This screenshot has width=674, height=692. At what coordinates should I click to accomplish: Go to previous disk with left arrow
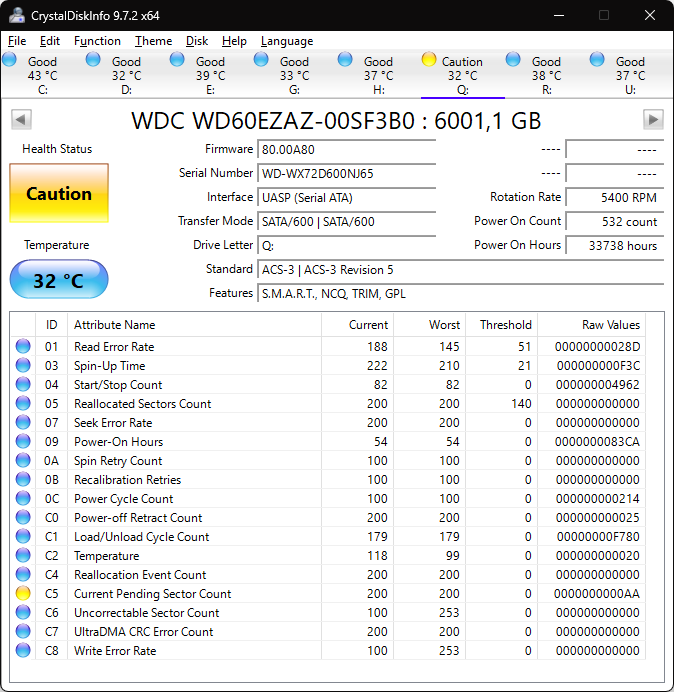tap(20, 120)
